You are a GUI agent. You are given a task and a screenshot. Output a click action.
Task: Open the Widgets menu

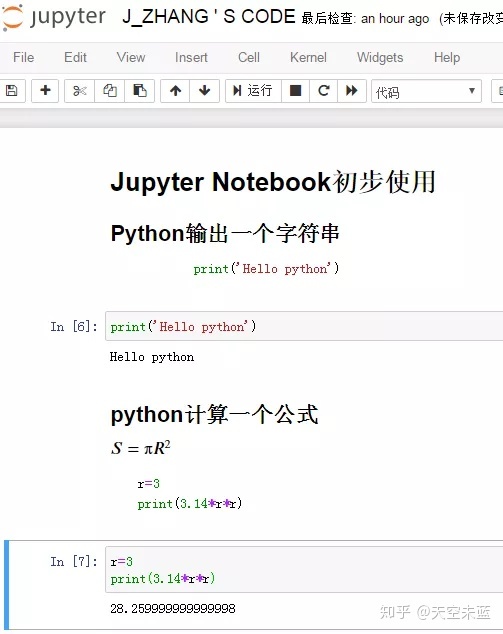click(x=380, y=57)
